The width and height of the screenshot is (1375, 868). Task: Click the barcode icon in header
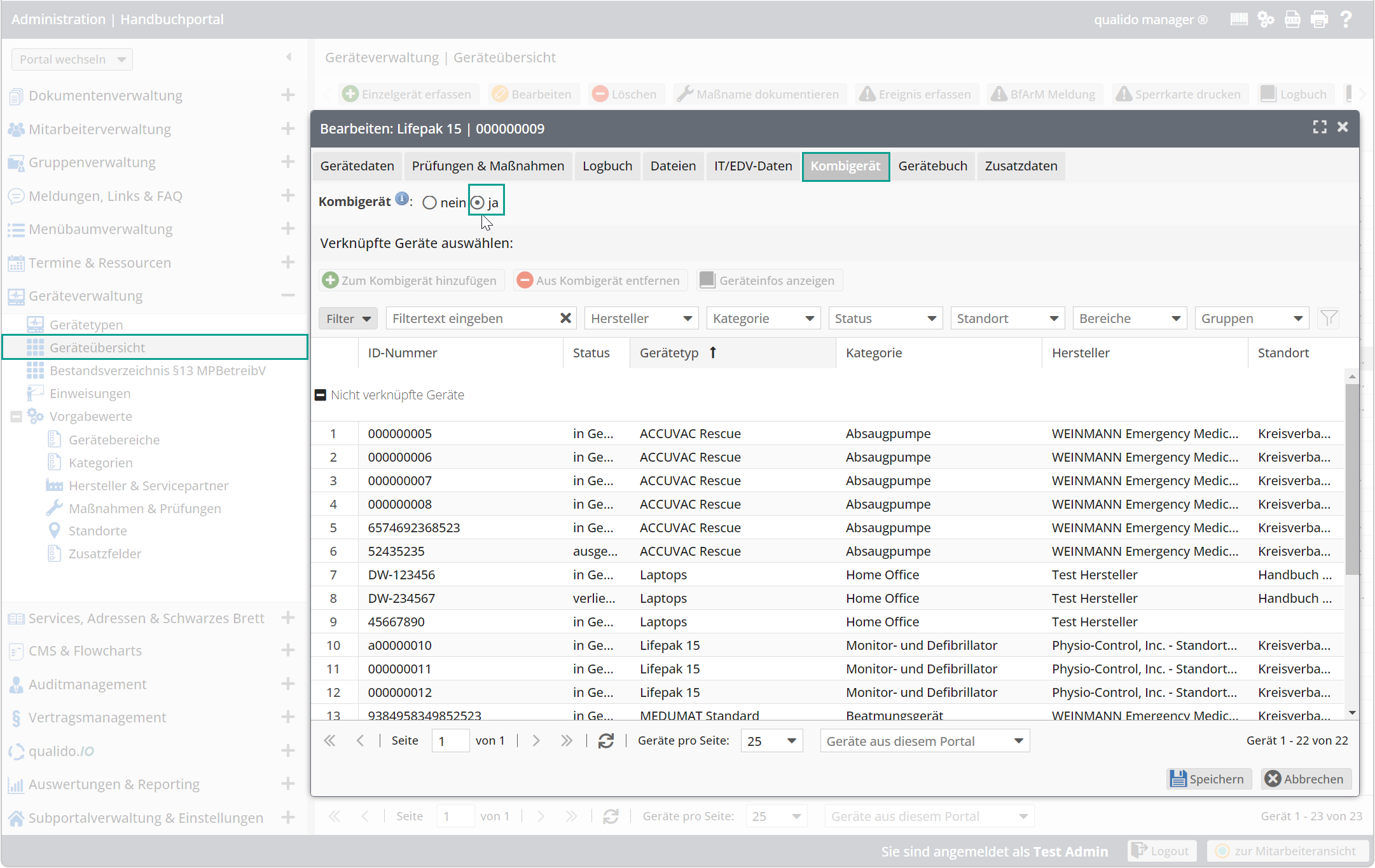[x=1238, y=20]
